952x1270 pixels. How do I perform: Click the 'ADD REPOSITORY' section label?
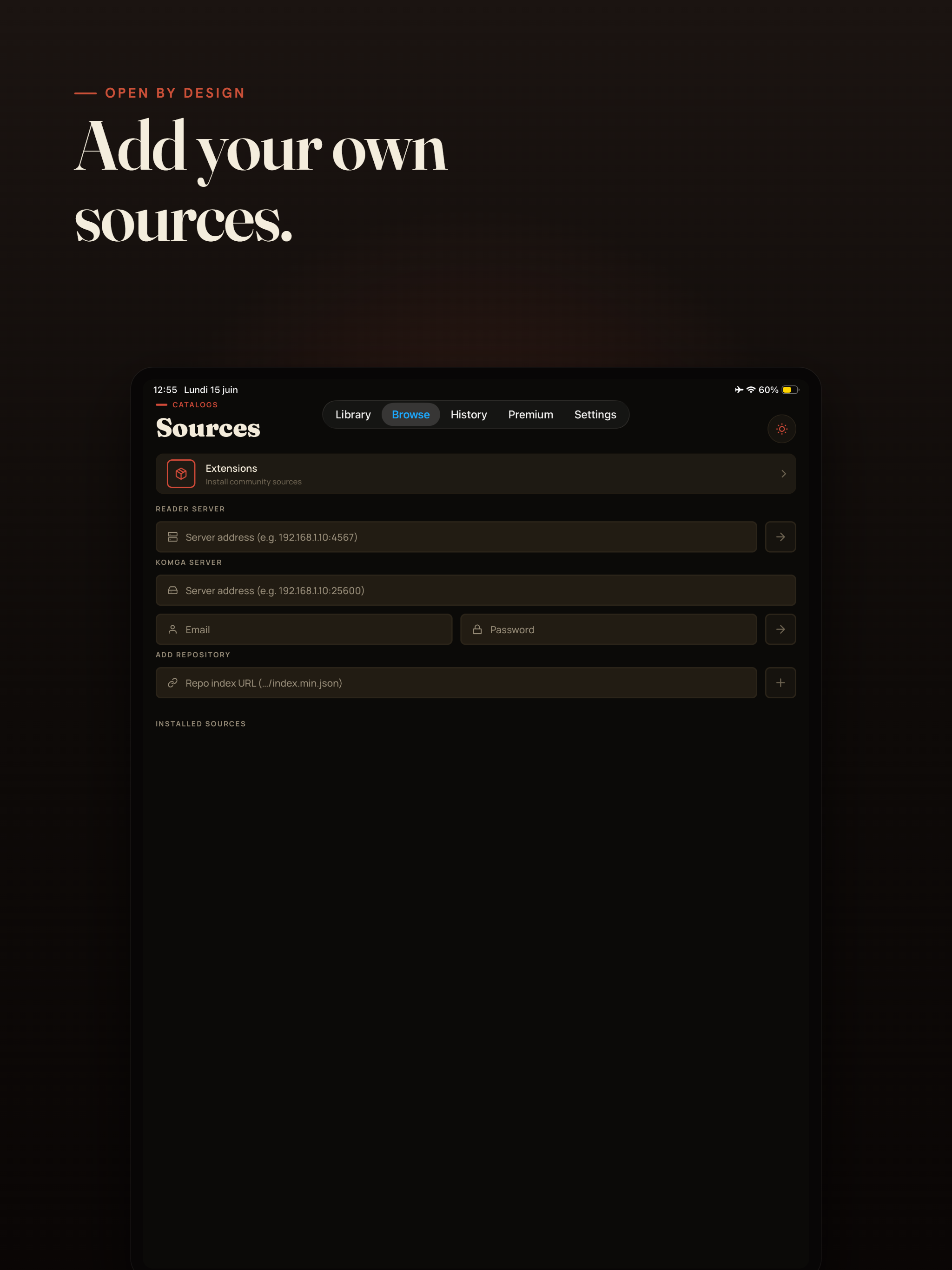[192, 655]
